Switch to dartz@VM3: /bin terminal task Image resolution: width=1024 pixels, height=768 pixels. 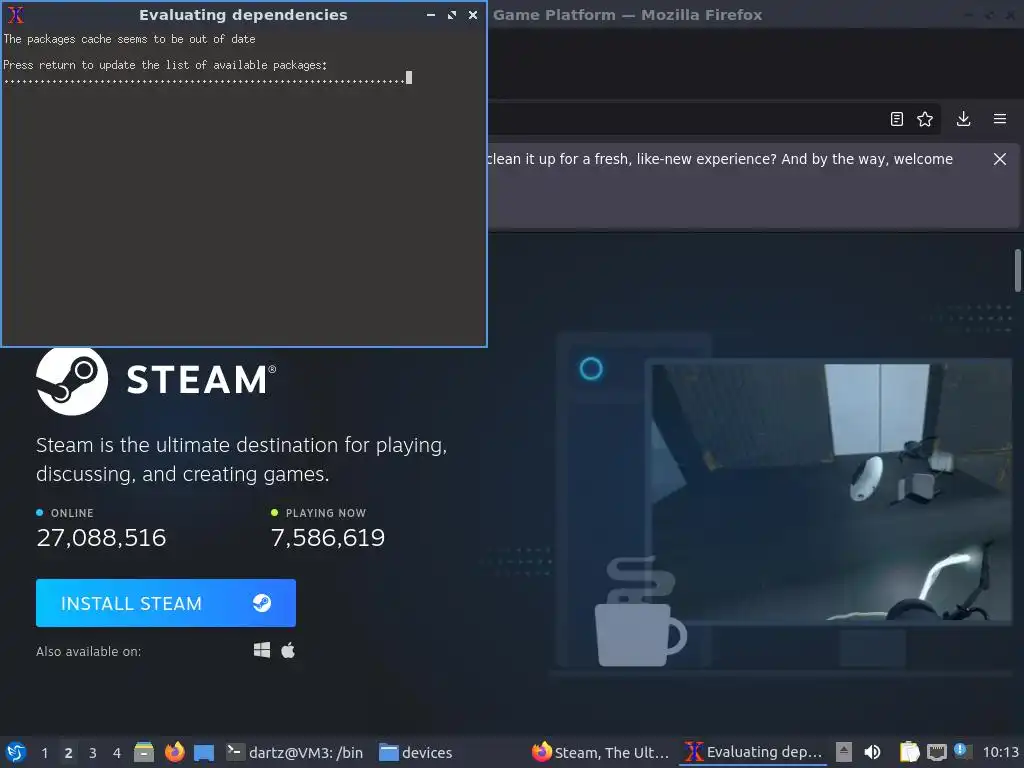[x=295, y=752]
